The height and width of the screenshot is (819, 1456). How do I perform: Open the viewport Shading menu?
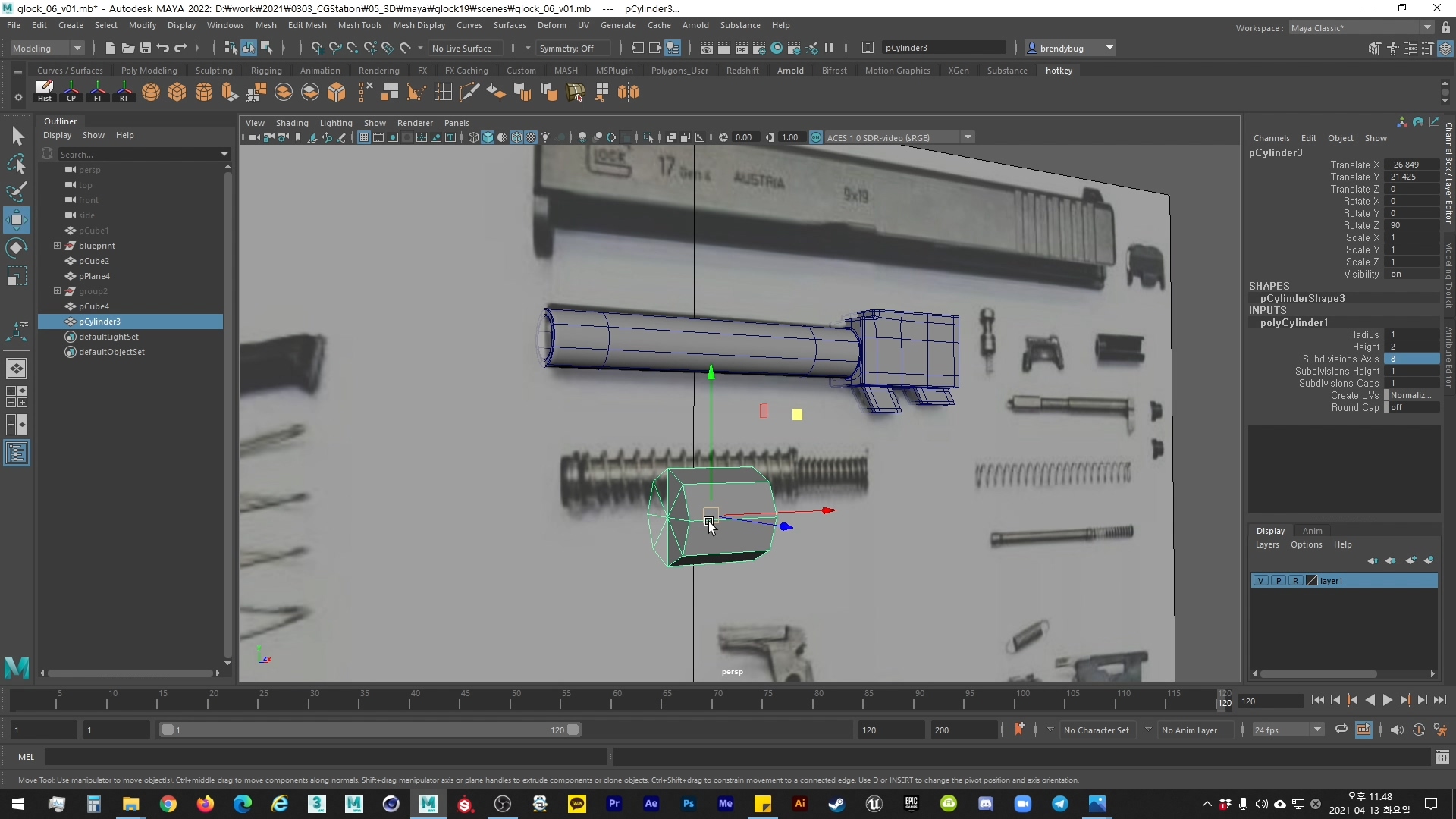292,123
